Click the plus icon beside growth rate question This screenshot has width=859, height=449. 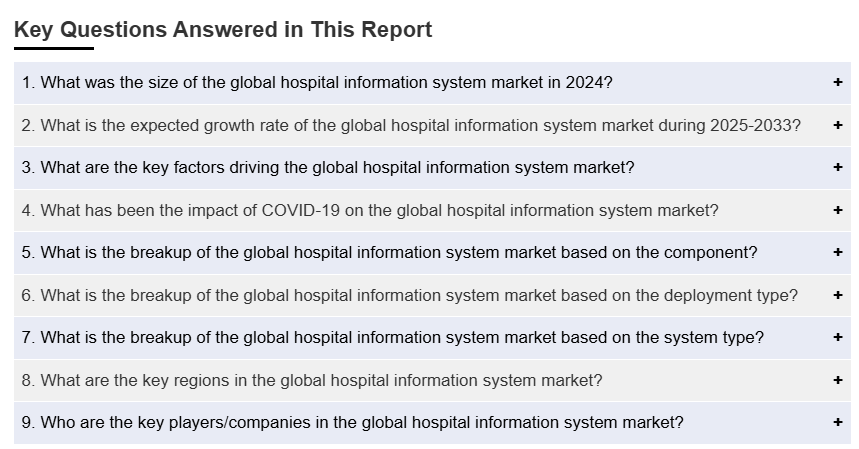click(x=837, y=125)
